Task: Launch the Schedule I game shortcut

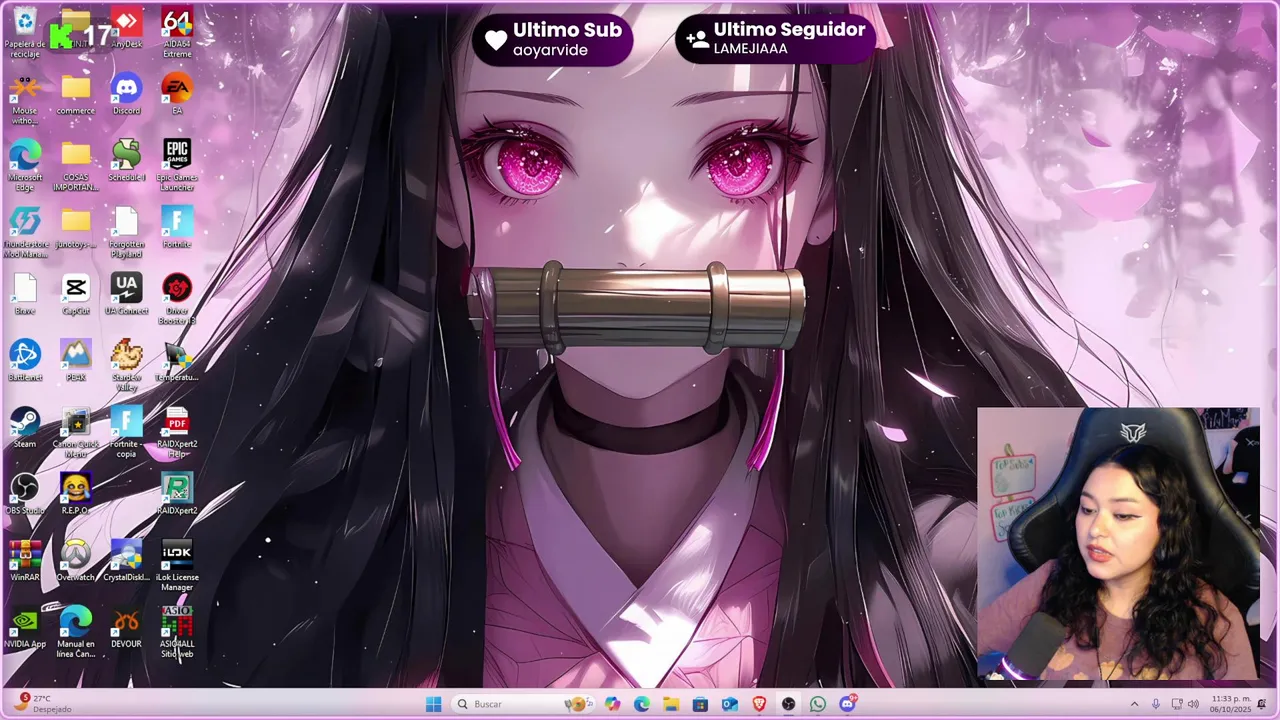Action: (126, 161)
